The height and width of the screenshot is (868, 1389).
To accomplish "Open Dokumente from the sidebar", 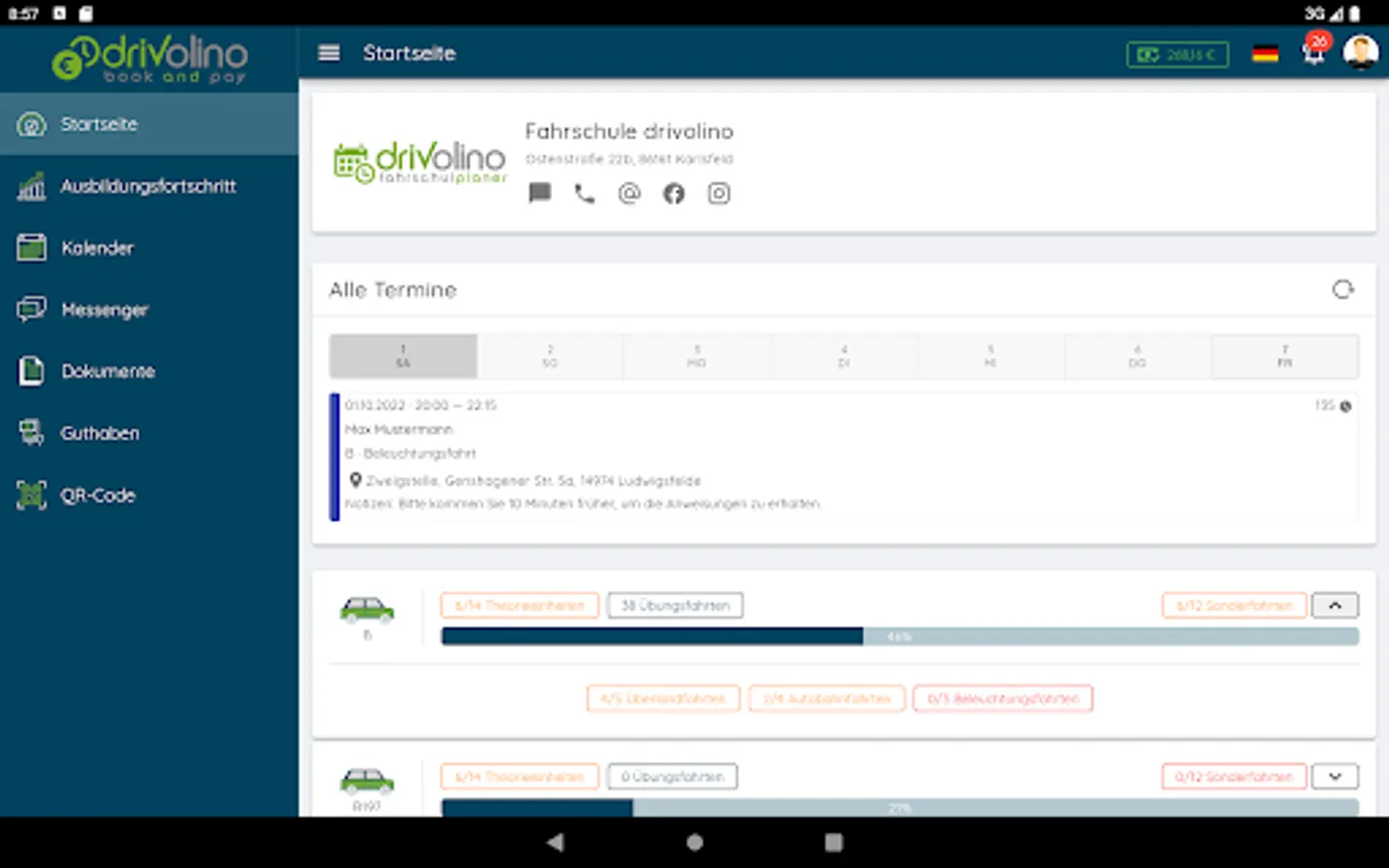I will pos(150,371).
